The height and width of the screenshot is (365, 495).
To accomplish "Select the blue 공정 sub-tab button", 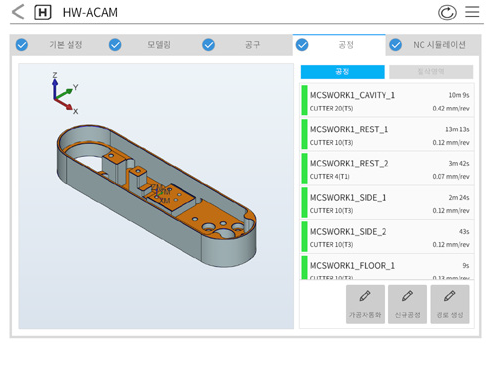I will point(342,72).
